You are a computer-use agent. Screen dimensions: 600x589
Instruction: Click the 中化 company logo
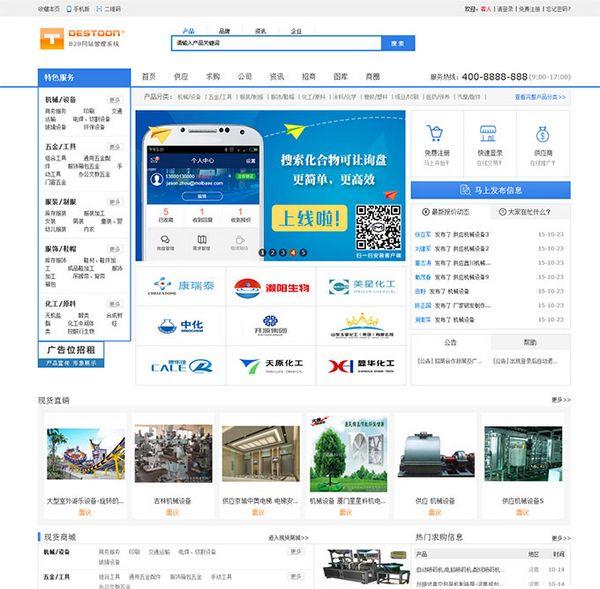point(181,326)
